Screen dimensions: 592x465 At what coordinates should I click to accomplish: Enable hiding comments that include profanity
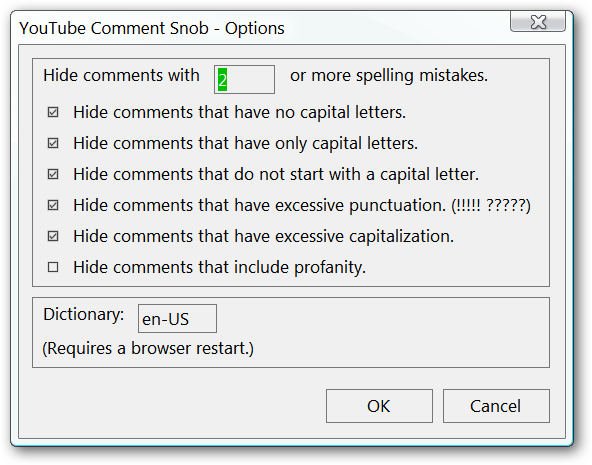tap(53, 267)
